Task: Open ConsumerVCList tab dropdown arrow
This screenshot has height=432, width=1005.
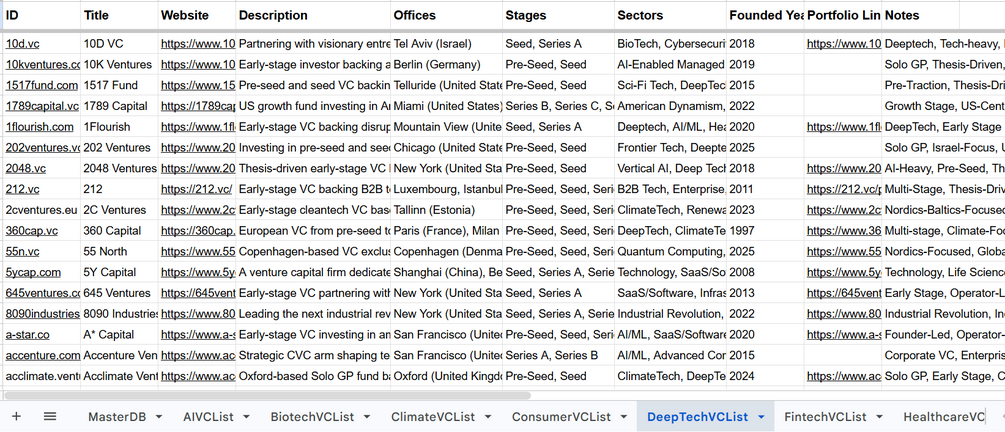Action: click(x=624, y=417)
